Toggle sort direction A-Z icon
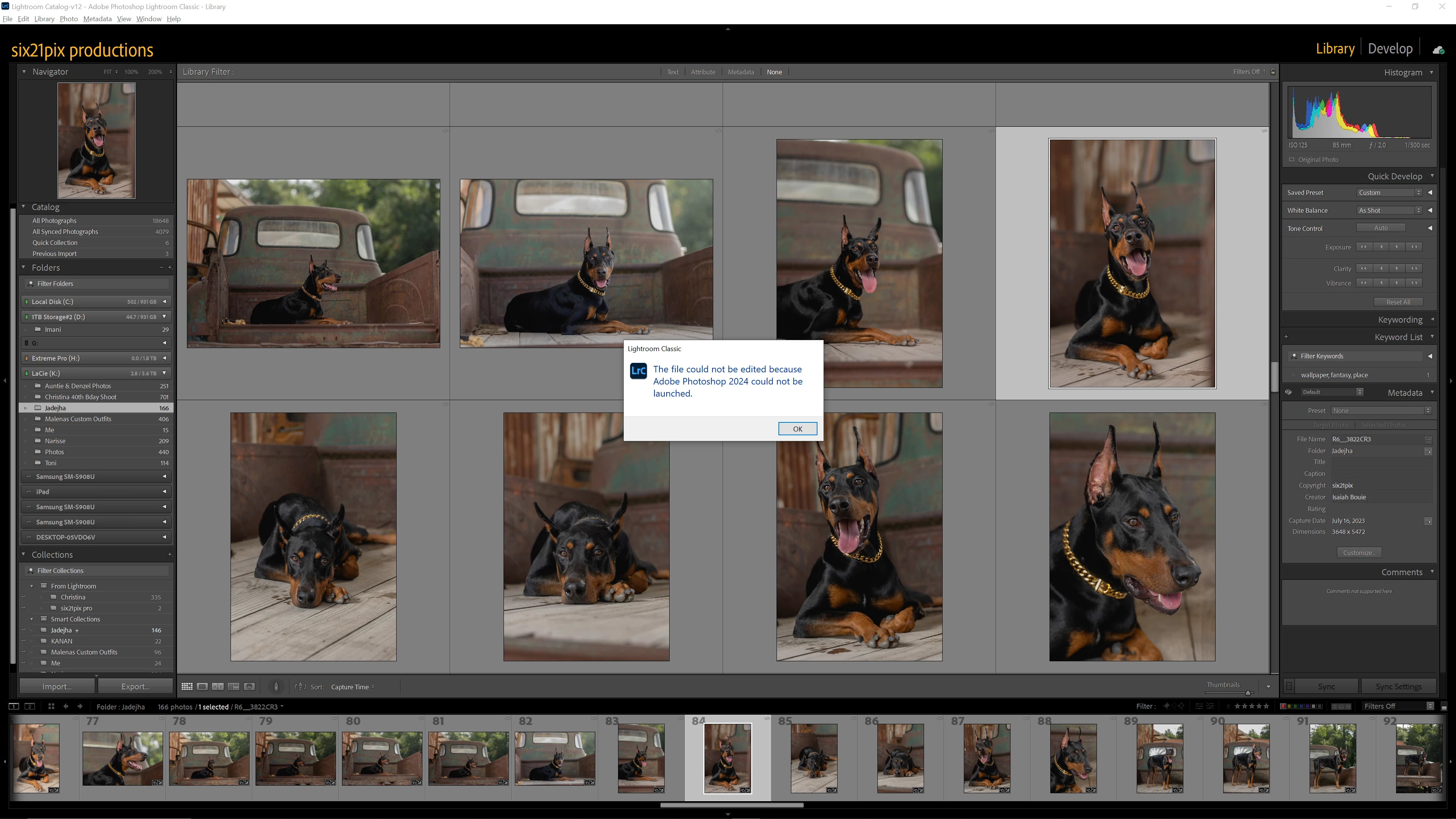Screen dimensions: 1456x819 301,686
